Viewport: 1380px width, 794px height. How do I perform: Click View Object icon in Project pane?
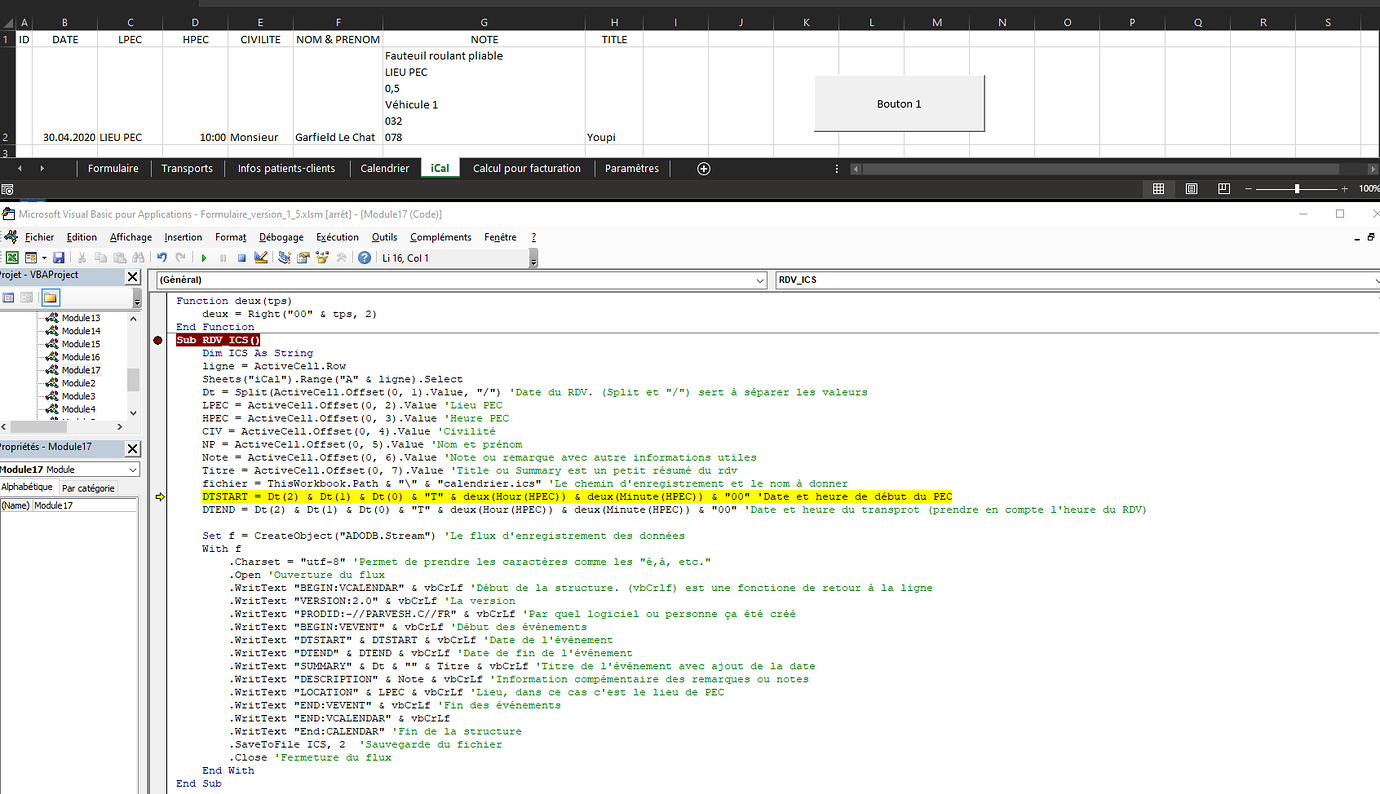pos(27,298)
